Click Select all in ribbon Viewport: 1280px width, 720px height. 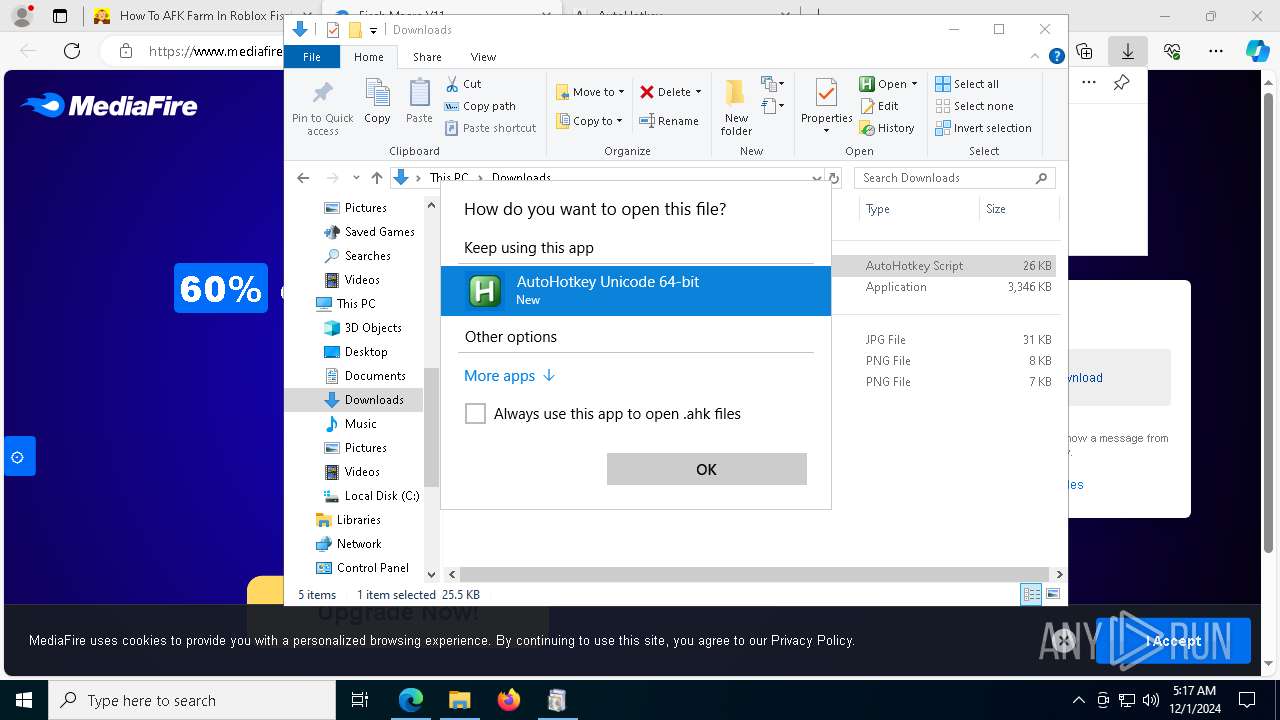click(x=967, y=84)
